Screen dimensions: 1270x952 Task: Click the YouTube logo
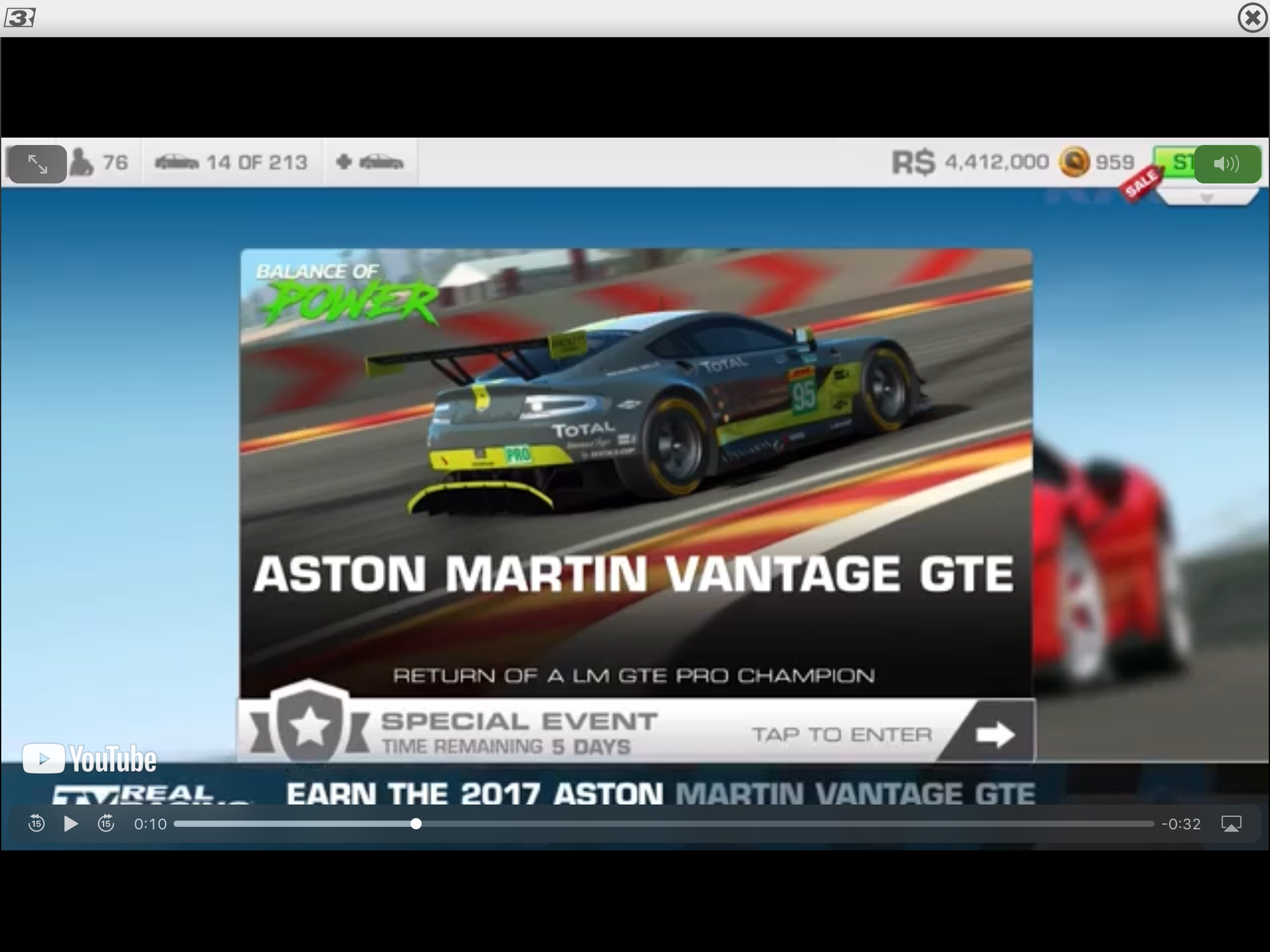tap(89, 759)
